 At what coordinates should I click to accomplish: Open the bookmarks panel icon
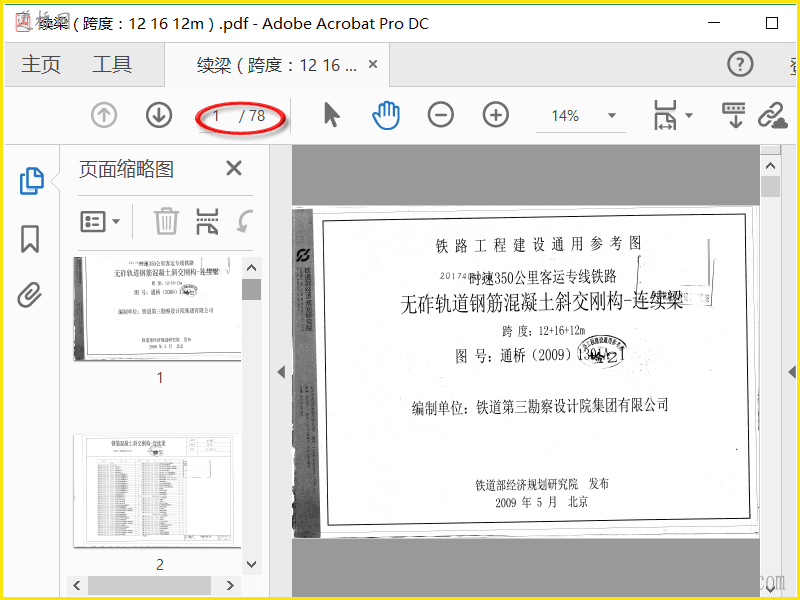30,239
